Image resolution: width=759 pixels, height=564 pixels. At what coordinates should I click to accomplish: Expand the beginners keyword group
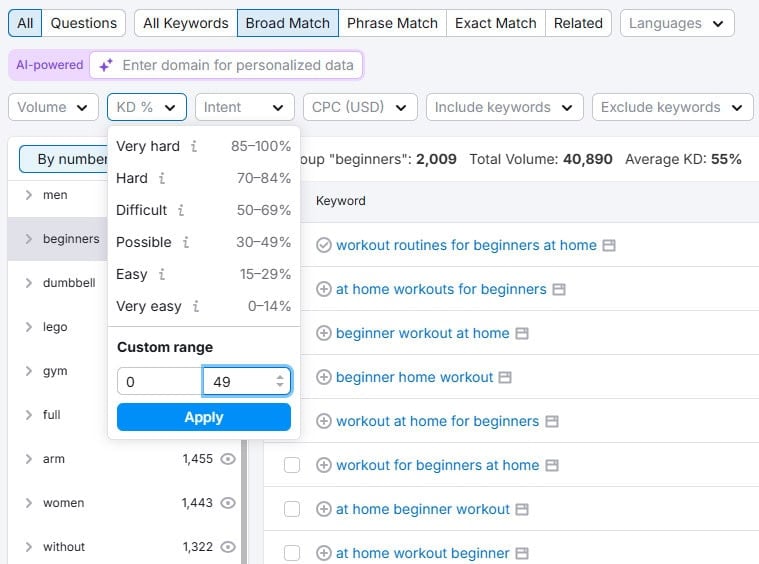(x=29, y=239)
